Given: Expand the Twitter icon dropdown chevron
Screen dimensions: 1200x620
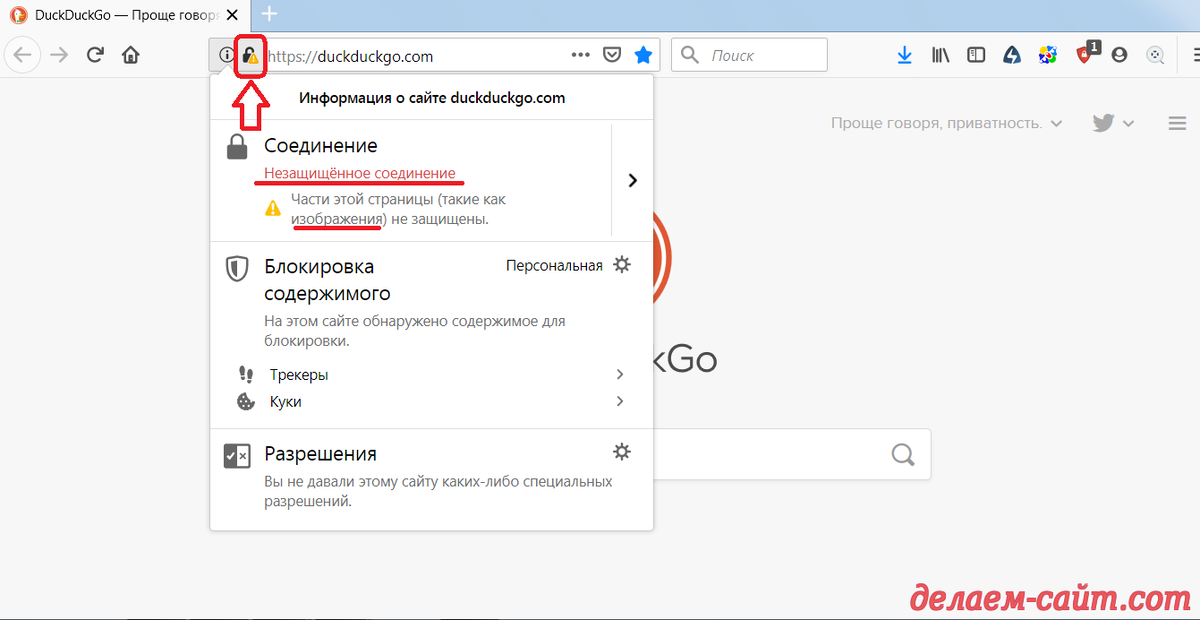Looking at the screenshot, I should (x=1129, y=122).
